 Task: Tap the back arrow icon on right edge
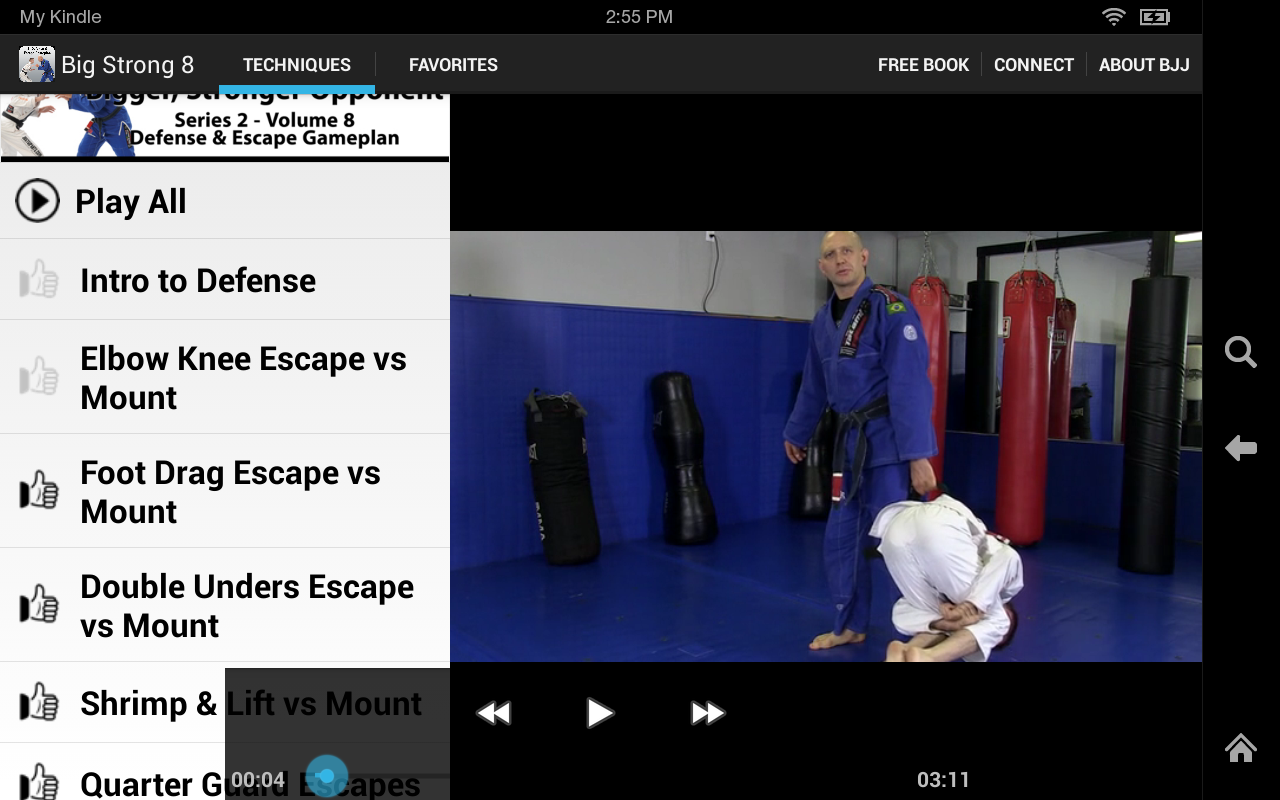[1240, 449]
